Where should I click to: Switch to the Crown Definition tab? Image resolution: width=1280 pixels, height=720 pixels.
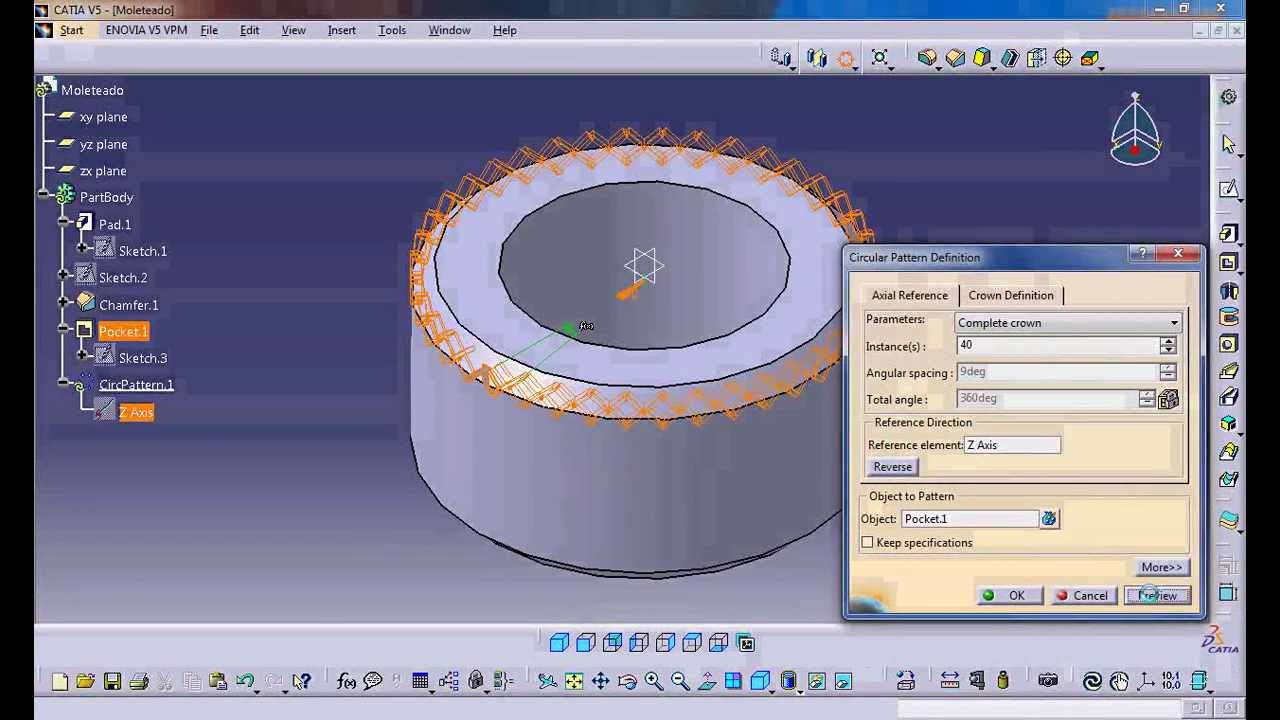click(x=1011, y=295)
